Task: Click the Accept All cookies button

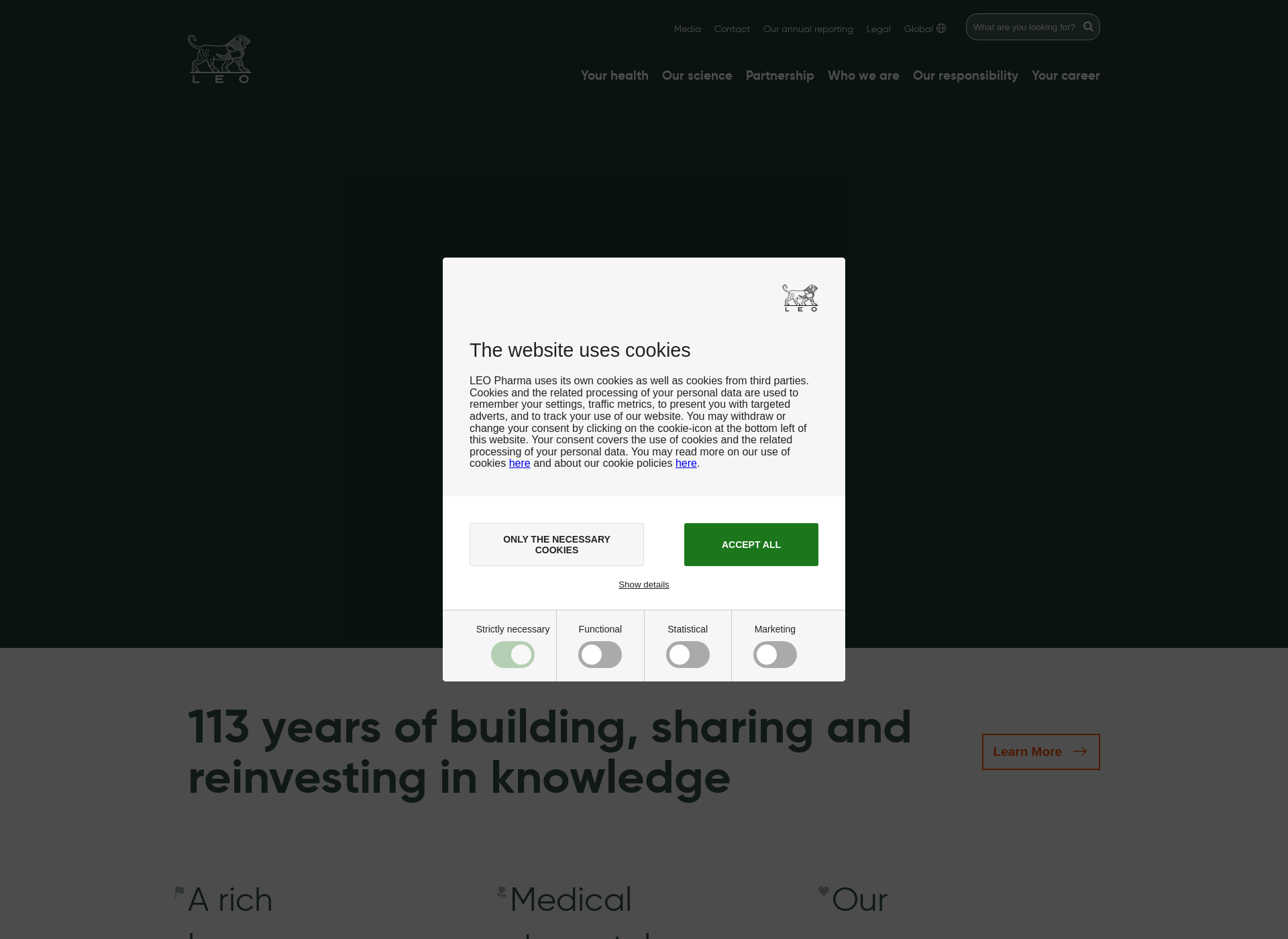Action: (x=751, y=544)
